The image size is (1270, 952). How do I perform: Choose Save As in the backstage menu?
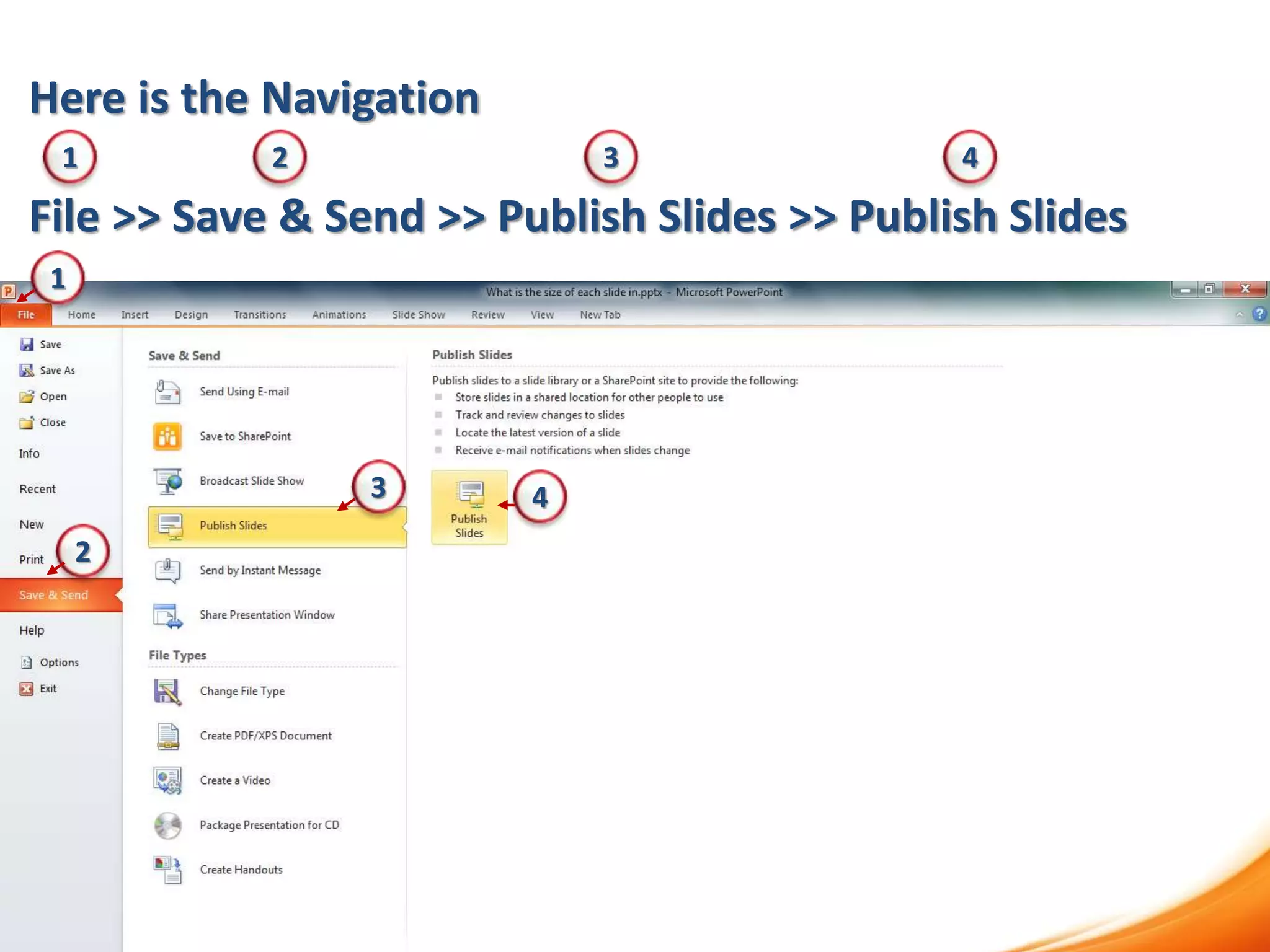point(56,371)
